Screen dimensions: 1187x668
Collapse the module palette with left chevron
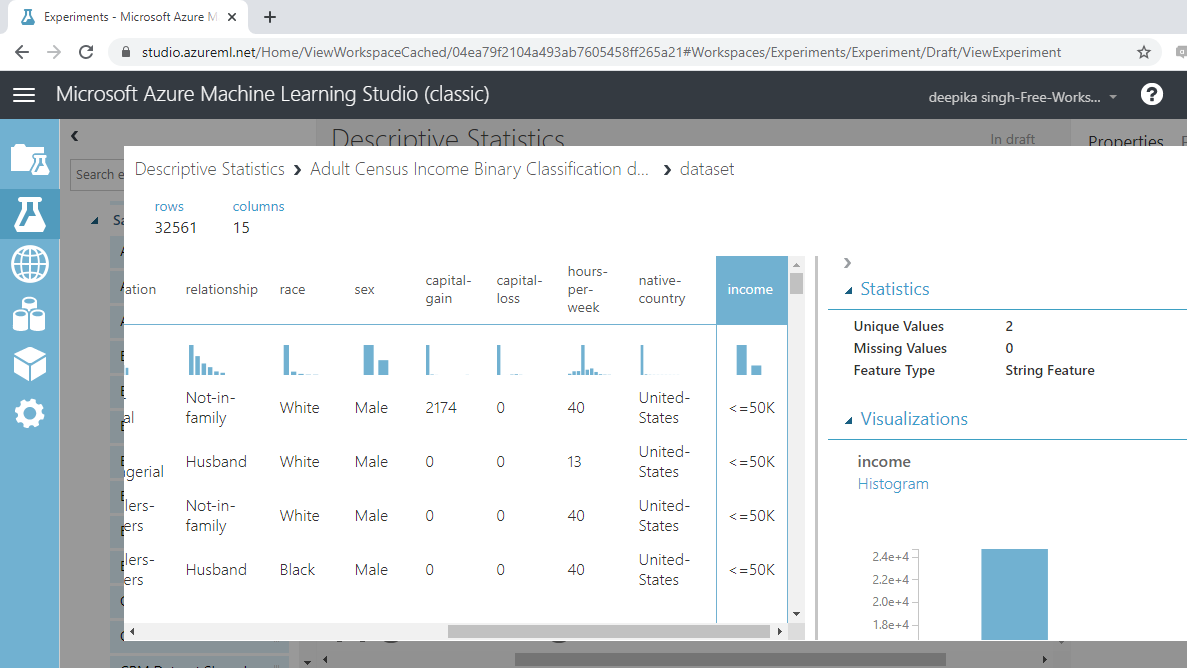coord(74,136)
